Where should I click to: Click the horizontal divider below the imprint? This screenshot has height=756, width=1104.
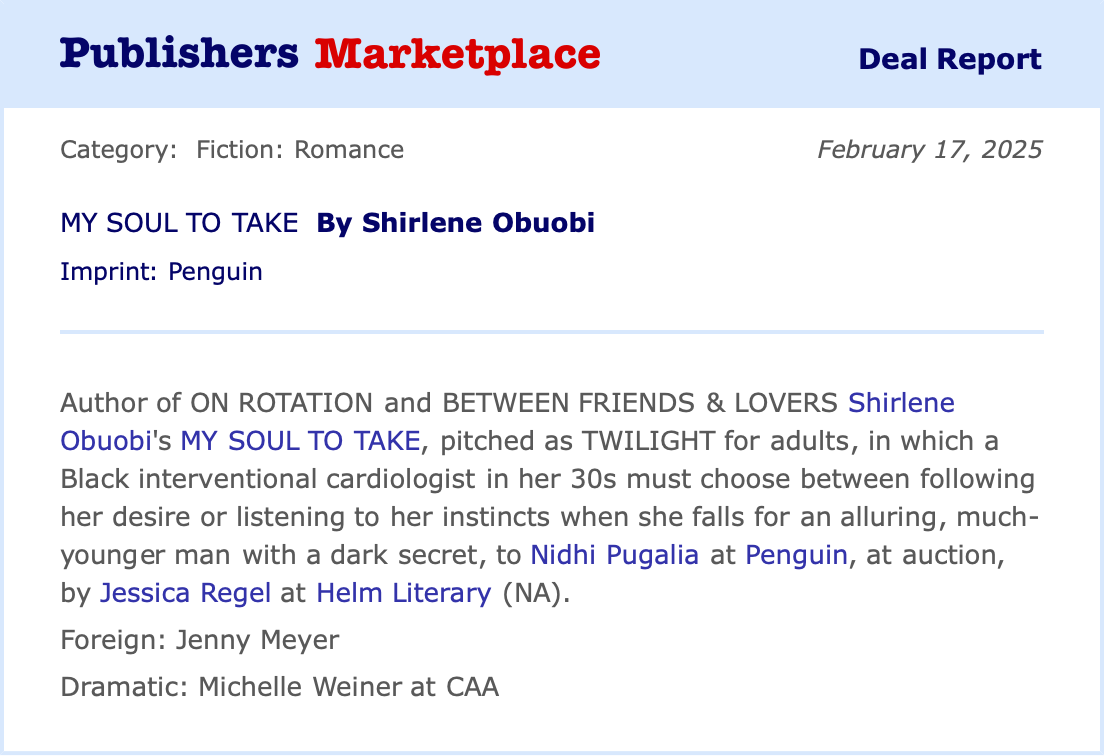pos(552,331)
